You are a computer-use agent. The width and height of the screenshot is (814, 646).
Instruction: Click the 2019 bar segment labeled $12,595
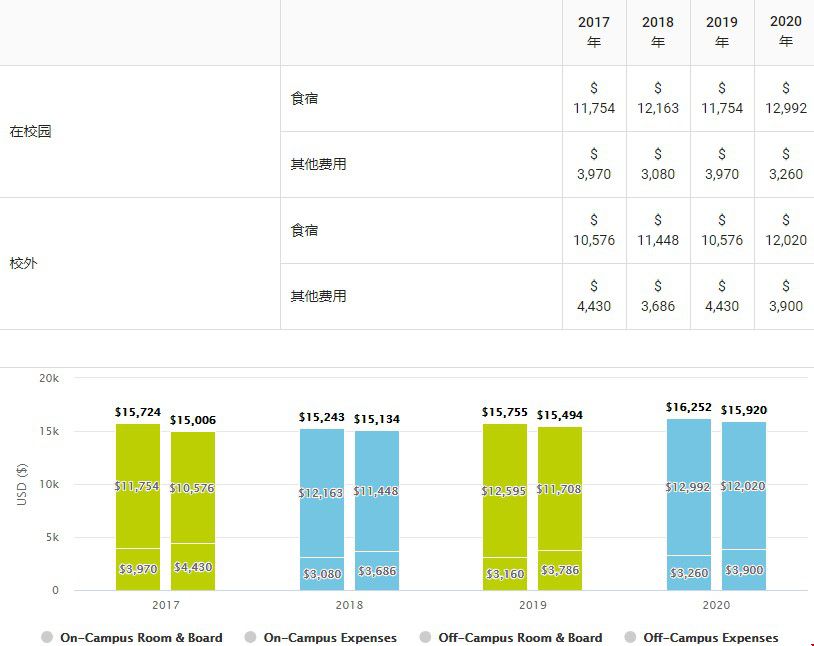(505, 491)
